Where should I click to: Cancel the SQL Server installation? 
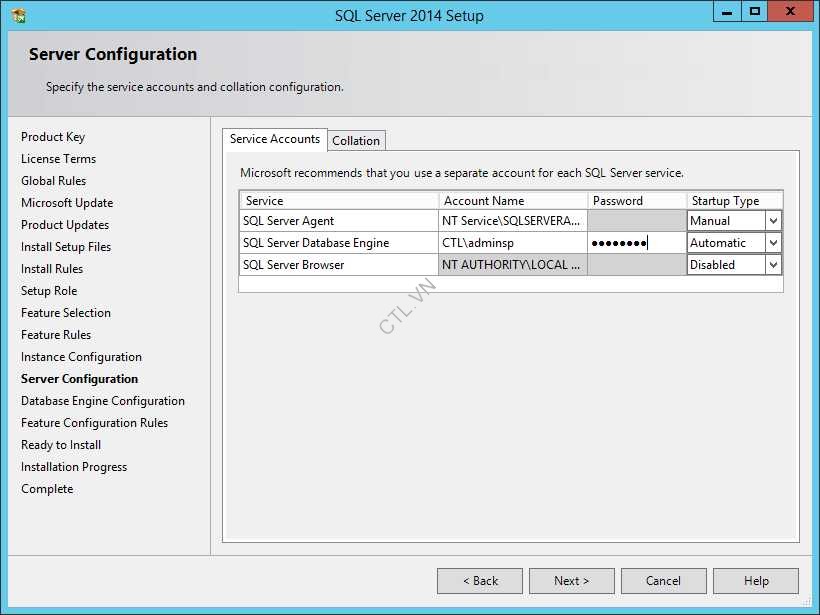point(663,580)
